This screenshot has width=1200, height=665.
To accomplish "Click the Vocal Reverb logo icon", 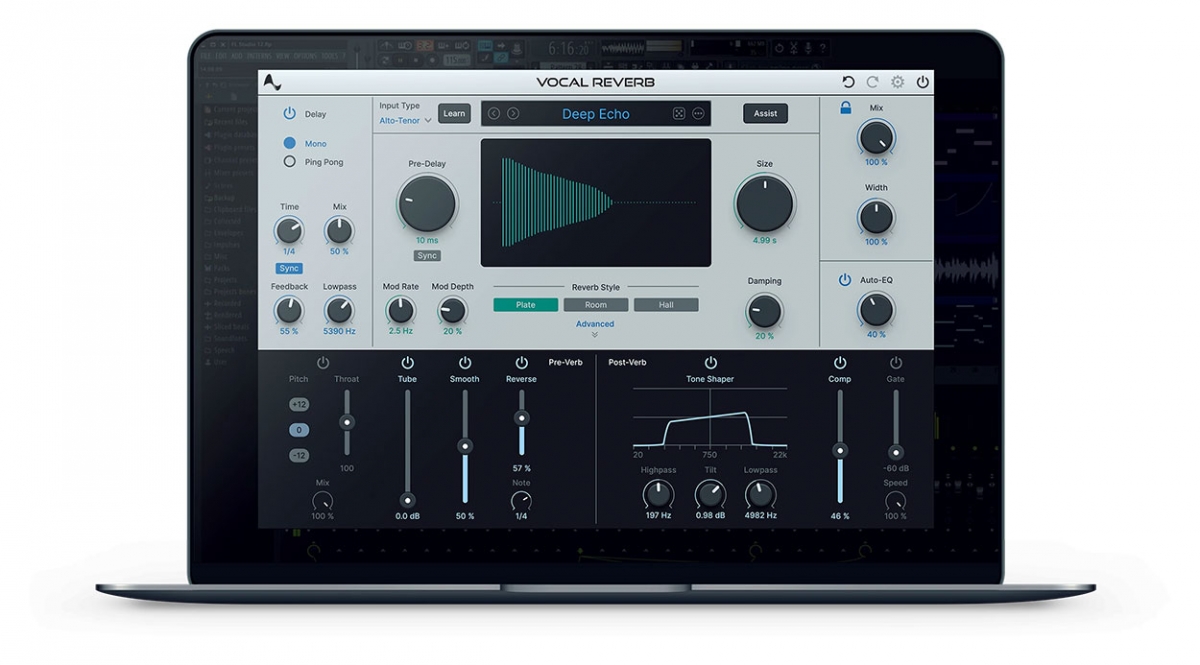I will (272, 83).
